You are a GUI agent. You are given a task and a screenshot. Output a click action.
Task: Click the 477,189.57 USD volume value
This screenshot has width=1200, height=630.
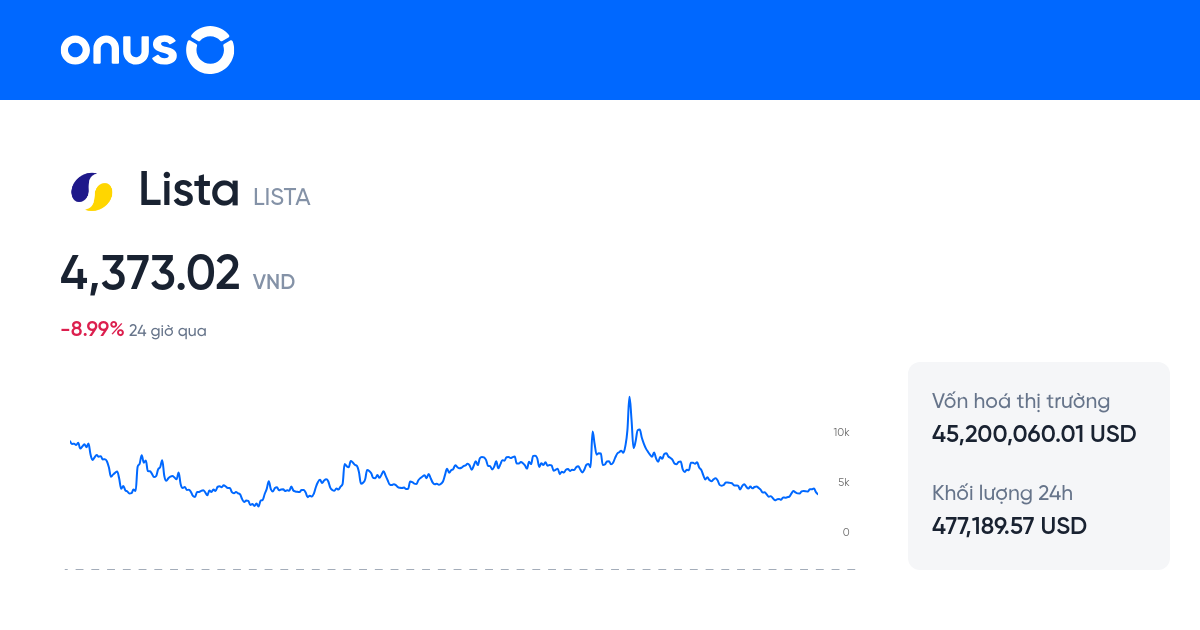click(1009, 526)
